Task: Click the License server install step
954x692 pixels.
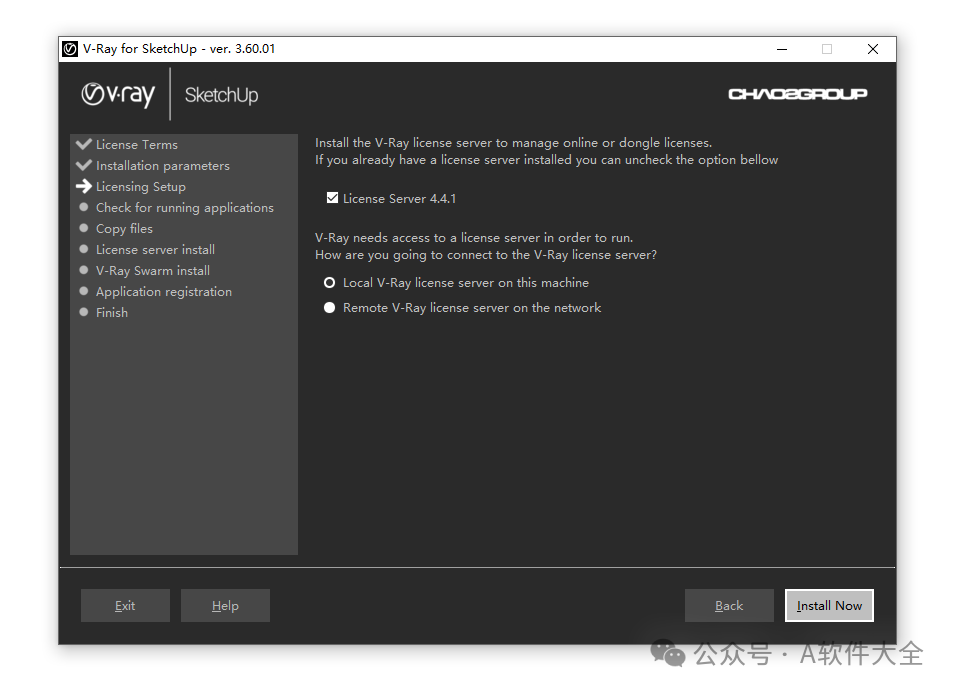Action: [155, 250]
